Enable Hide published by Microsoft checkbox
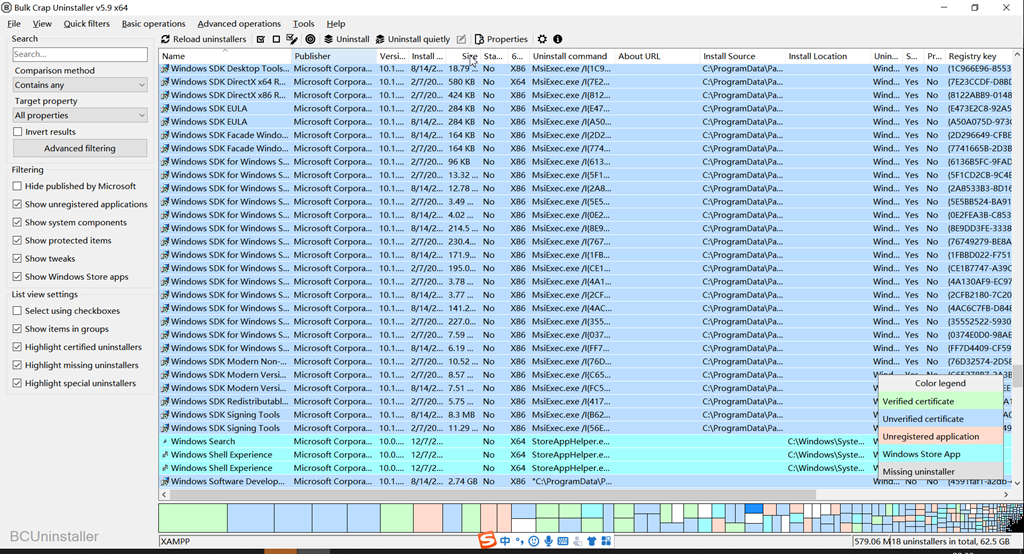Screen dimensions: 1024x554 [x=18, y=187]
